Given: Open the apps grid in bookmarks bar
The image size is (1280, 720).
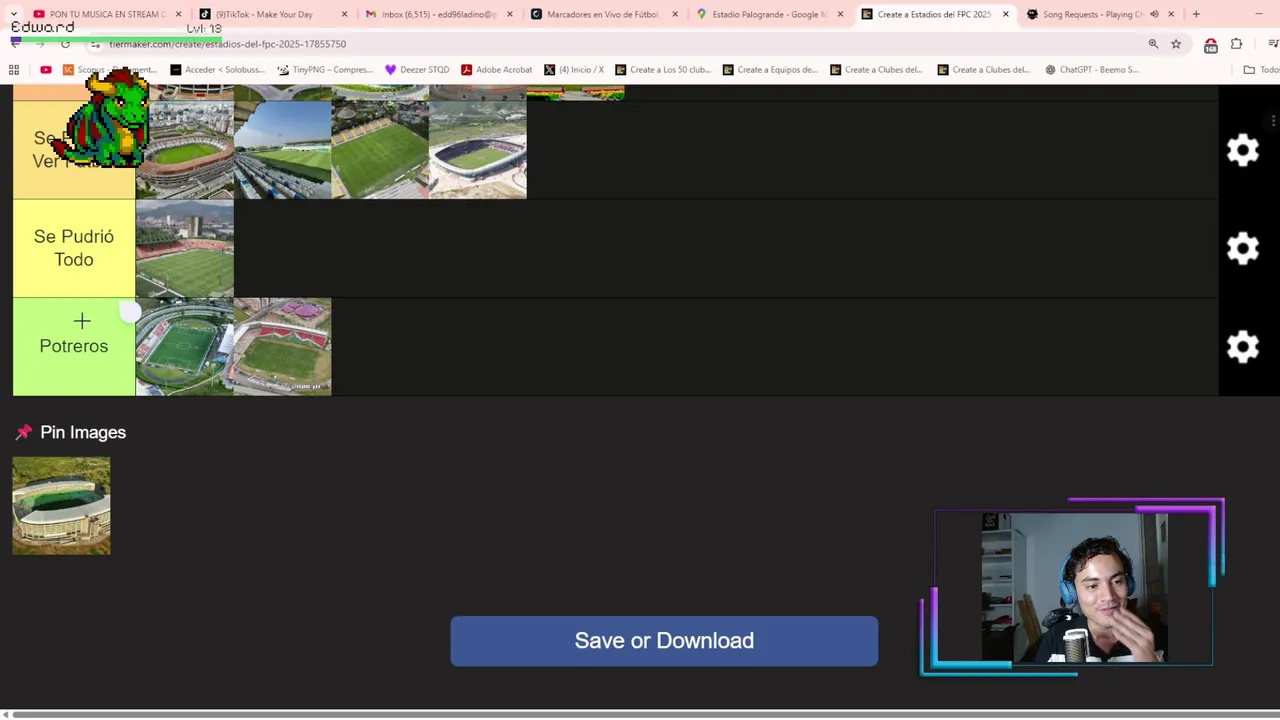Looking at the screenshot, I should (14, 70).
